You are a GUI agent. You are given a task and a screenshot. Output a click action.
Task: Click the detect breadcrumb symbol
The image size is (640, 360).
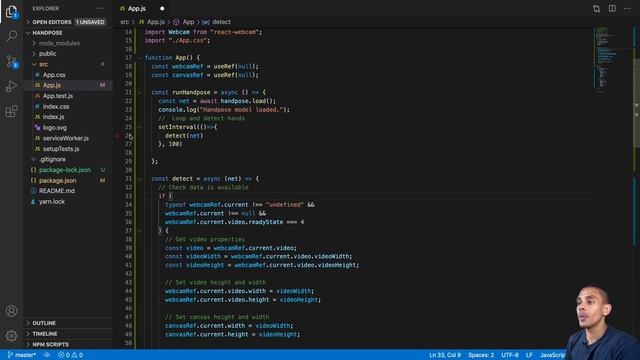(x=216, y=22)
